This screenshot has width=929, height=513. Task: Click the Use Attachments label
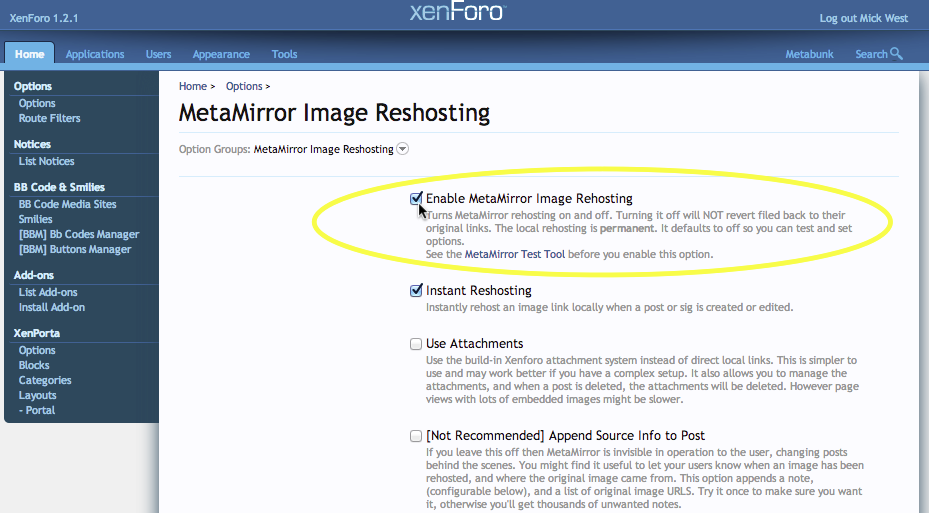(x=475, y=344)
